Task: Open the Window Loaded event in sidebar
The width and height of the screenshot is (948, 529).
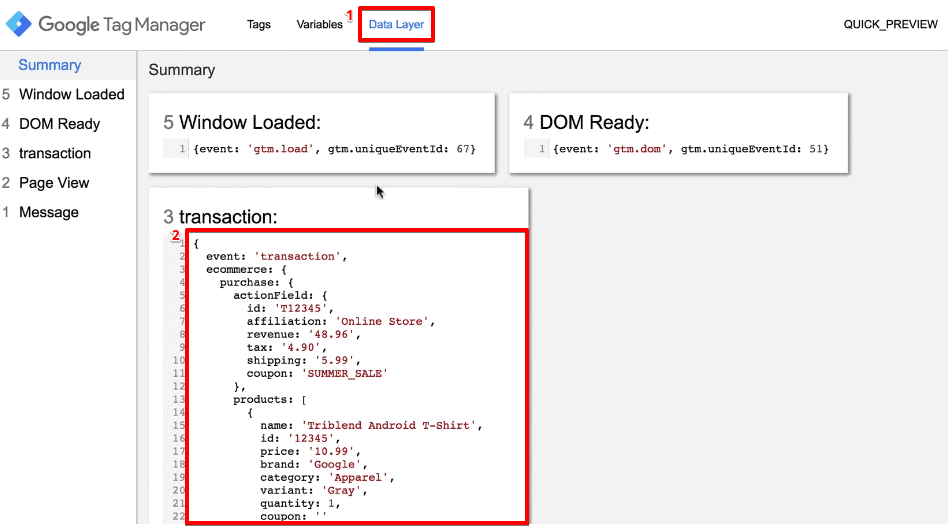Action: (71, 94)
